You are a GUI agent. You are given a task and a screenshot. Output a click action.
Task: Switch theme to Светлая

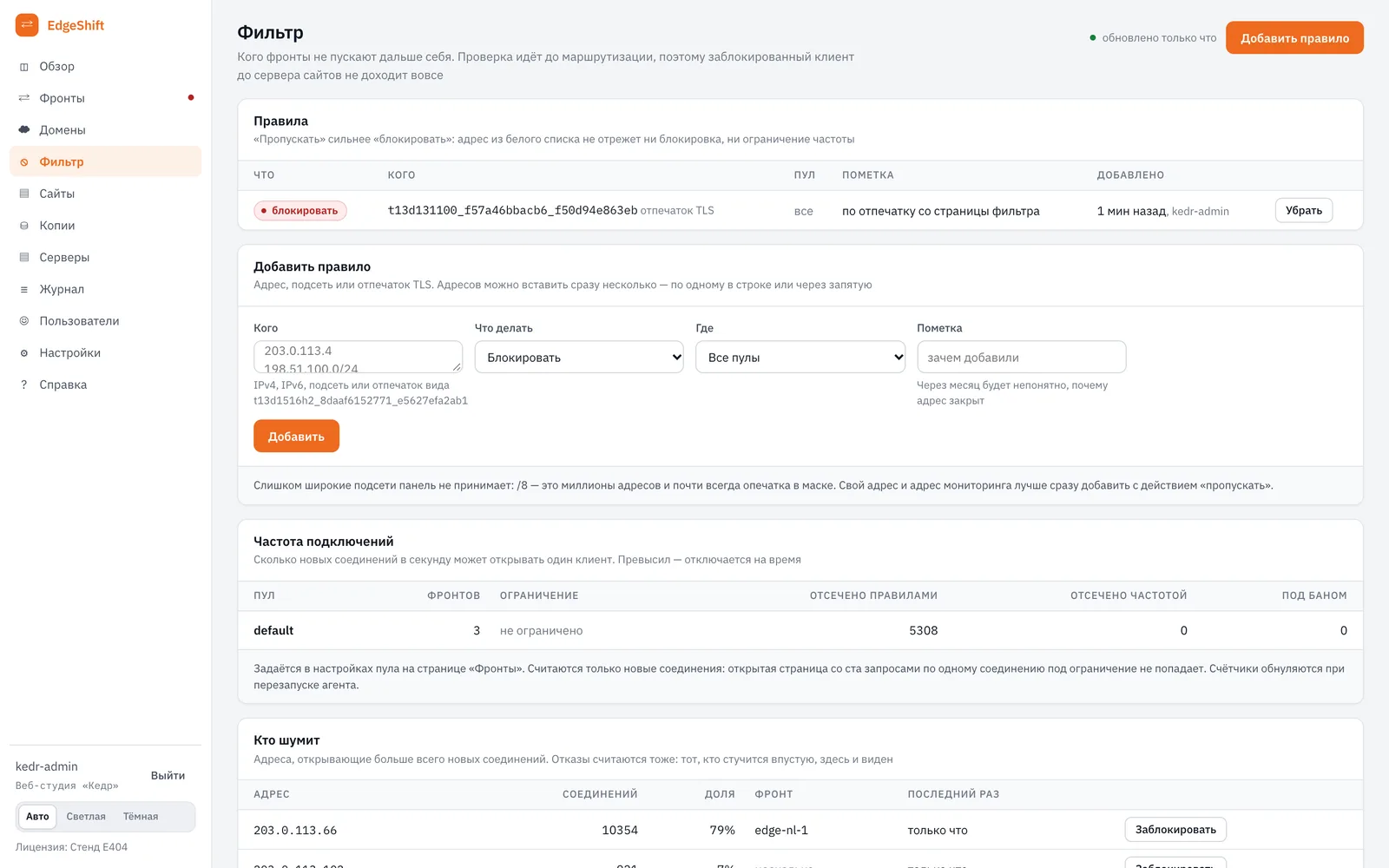point(86,817)
